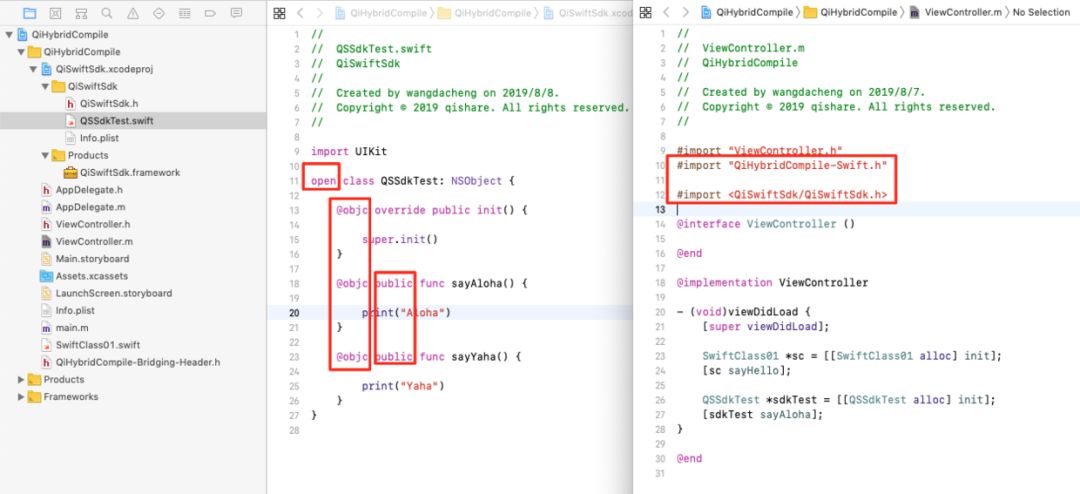Image resolution: width=1080 pixels, height=494 pixels.
Task: Click line number 13 in right editor gutter
Action: [x=661, y=209]
